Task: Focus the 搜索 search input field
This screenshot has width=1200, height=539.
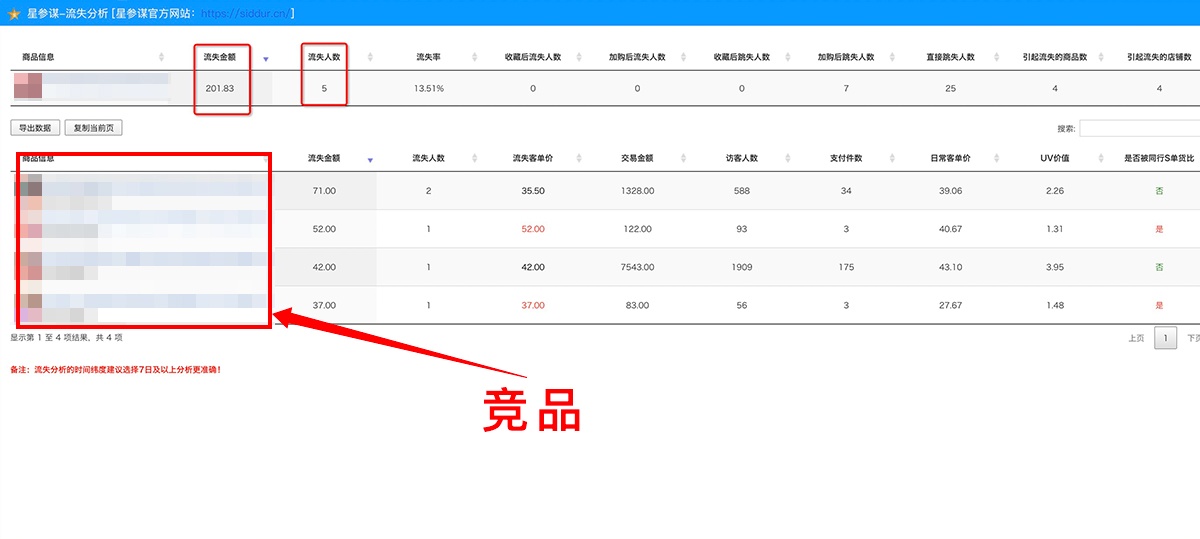Action: click(x=1139, y=128)
